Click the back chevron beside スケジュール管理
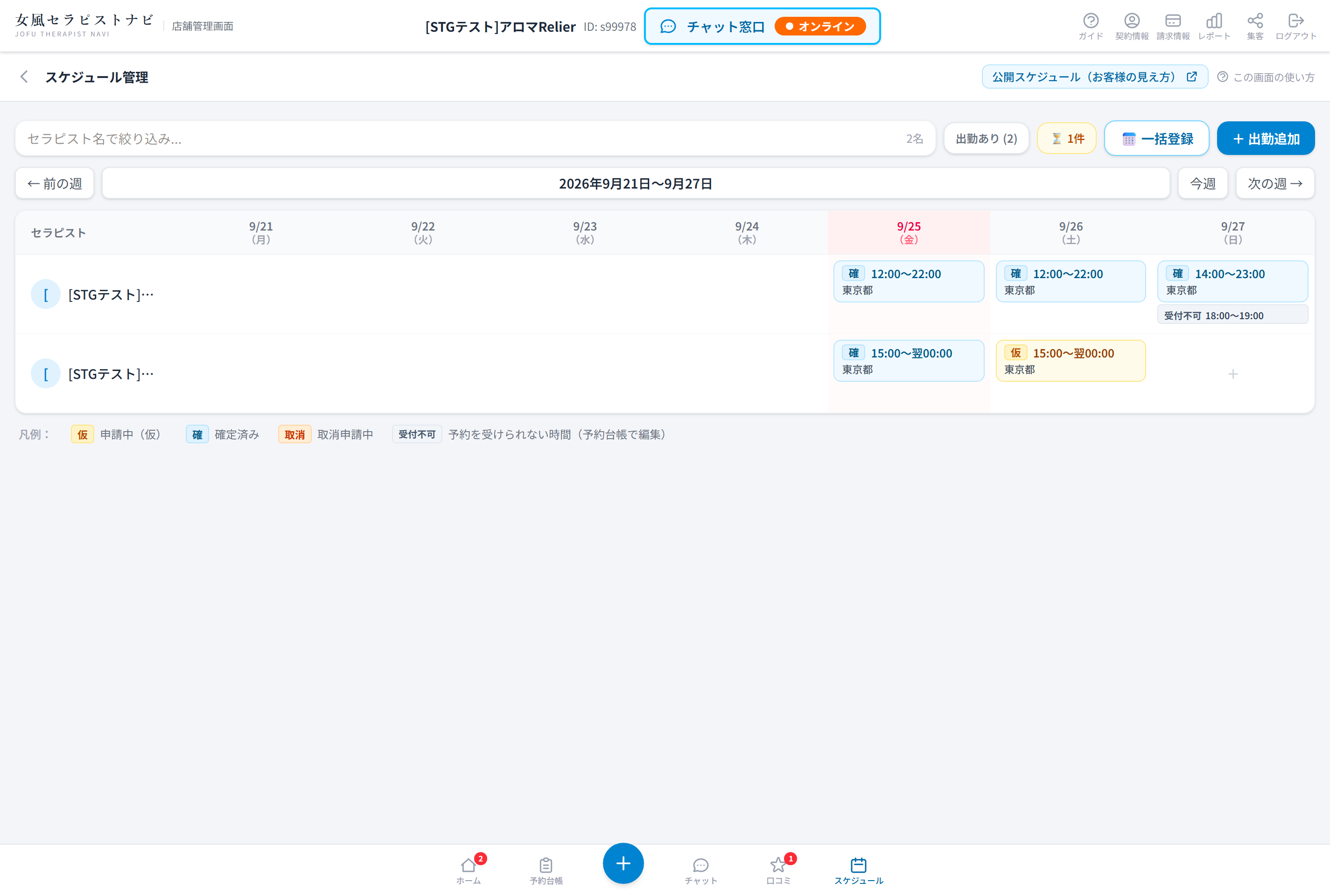This screenshot has width=1344, height=896. 24,77
